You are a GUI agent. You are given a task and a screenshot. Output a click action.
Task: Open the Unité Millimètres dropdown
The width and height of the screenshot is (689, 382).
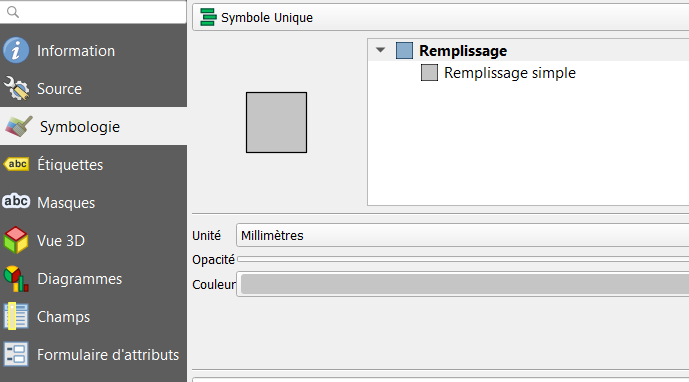click(x=462, y=235)
